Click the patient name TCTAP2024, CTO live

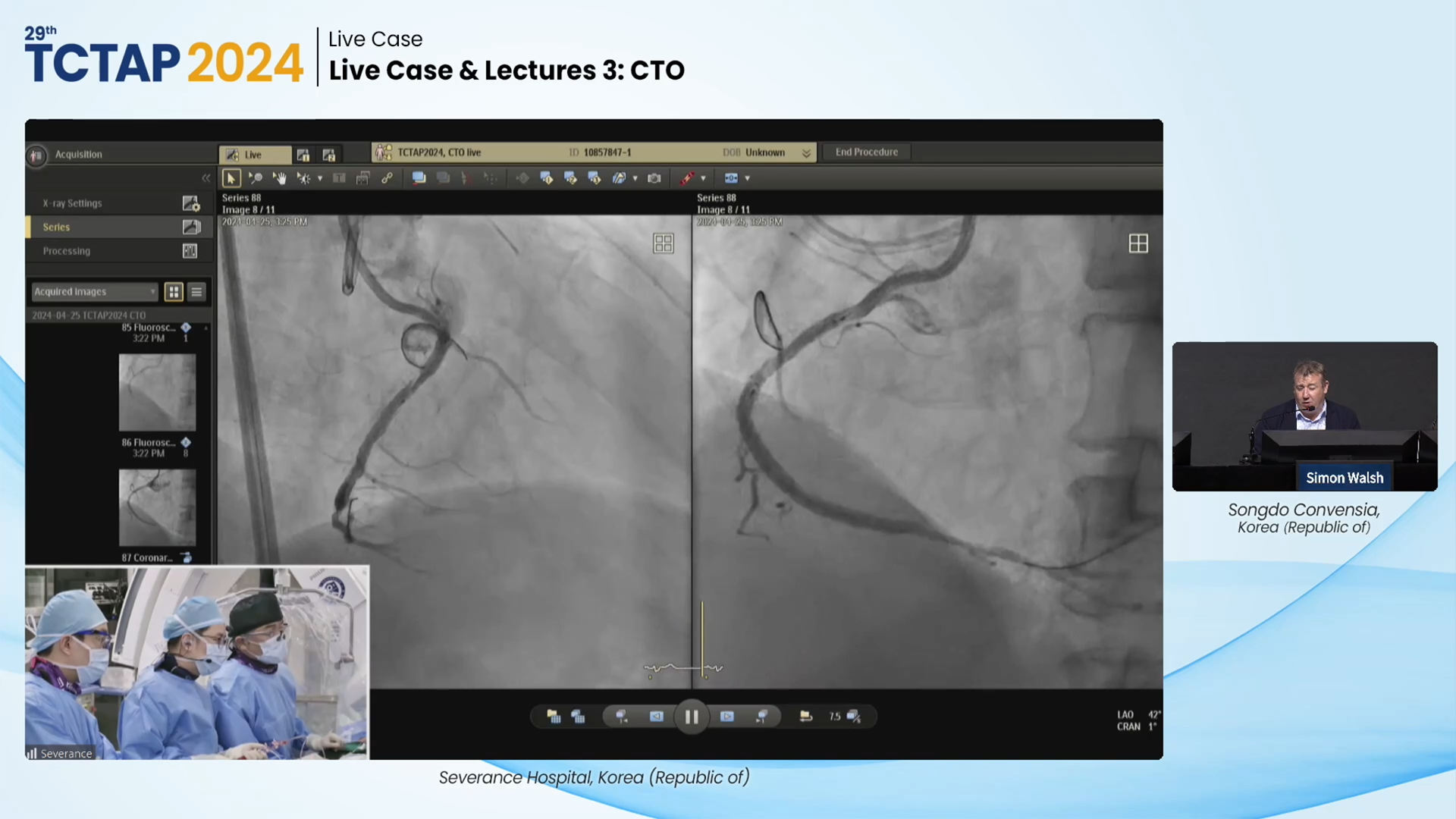(439, 152)
